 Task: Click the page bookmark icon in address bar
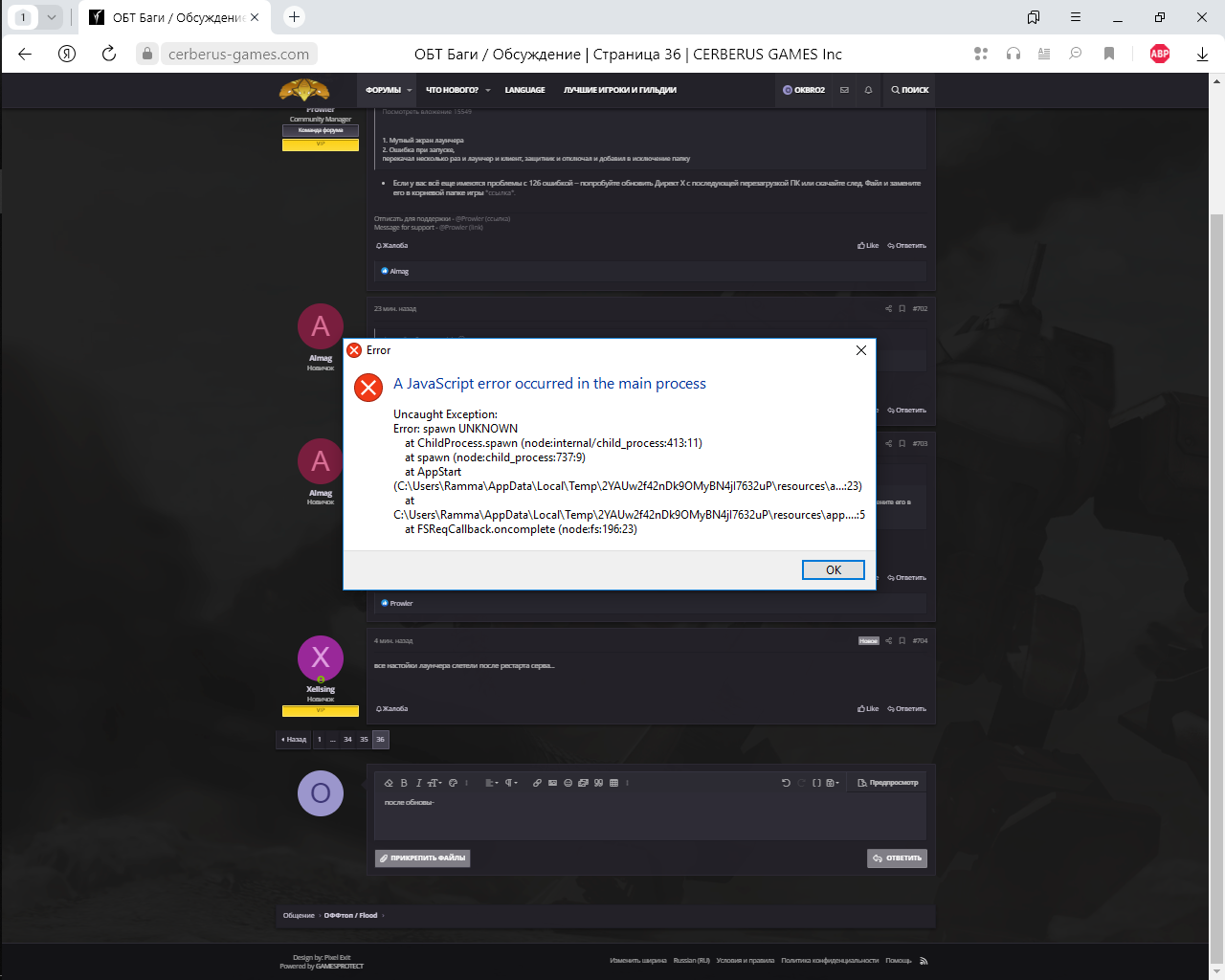click(x=1109, y=54)
